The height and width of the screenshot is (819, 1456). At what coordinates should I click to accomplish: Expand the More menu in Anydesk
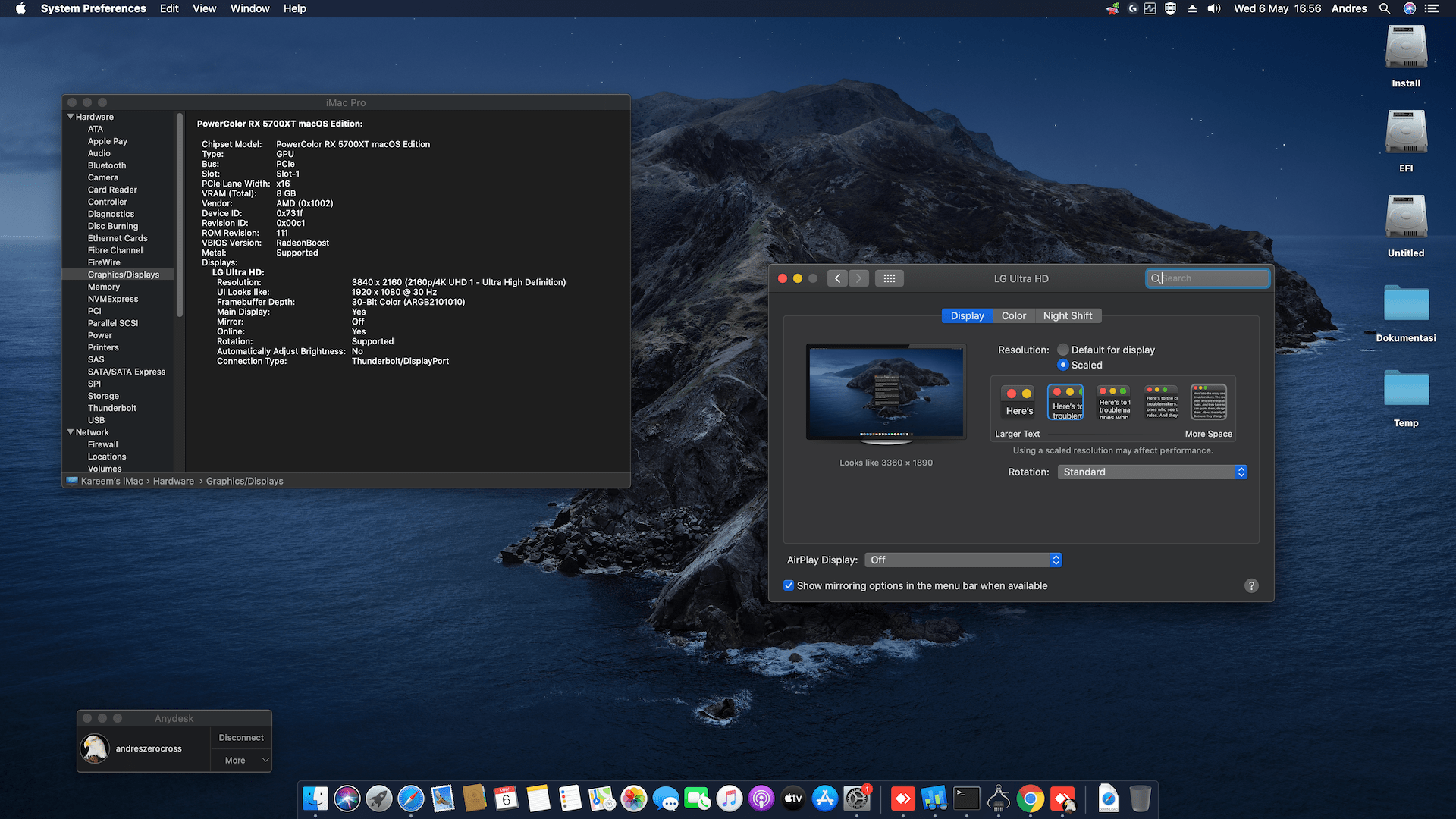241,760
